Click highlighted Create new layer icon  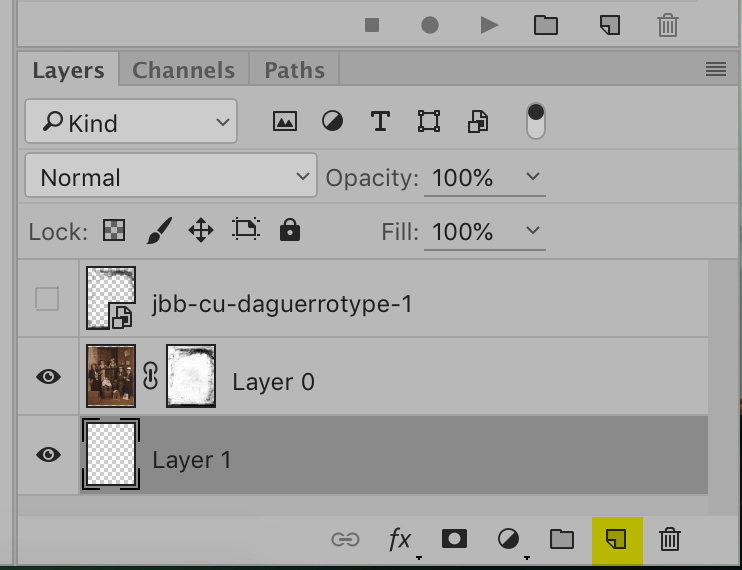617,540
